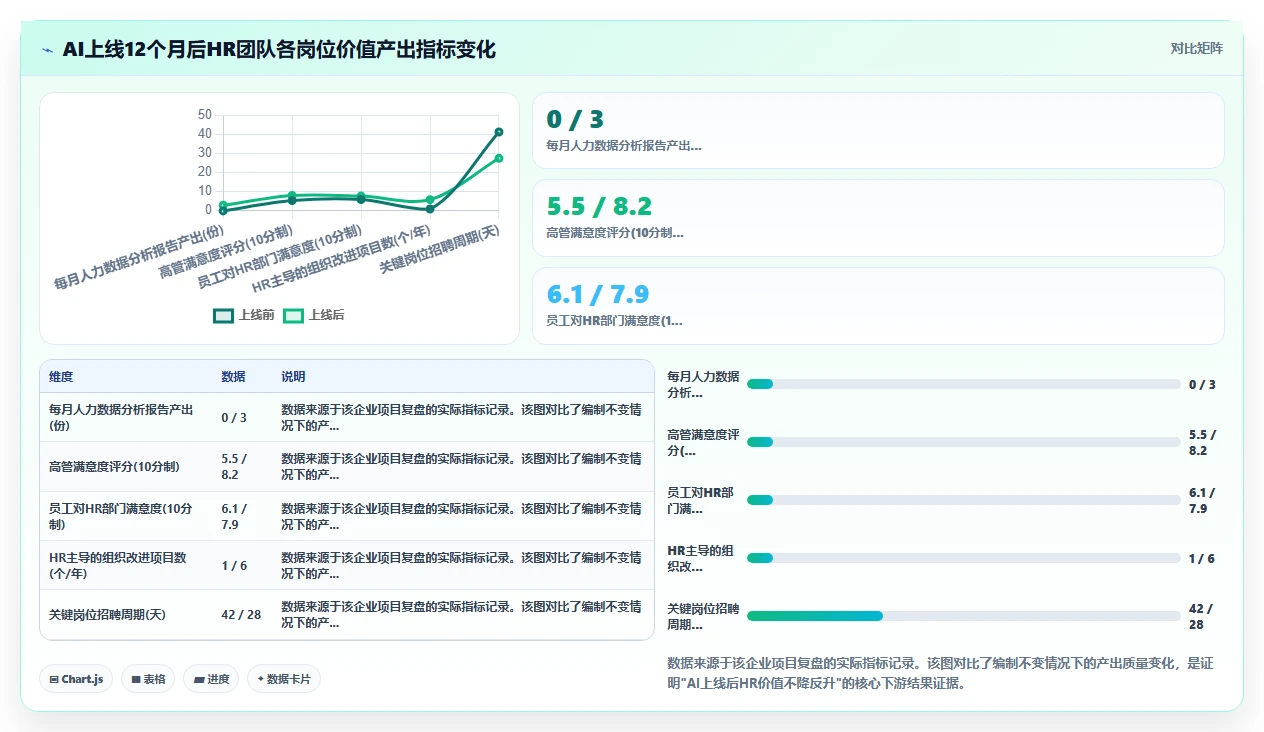
Task: Click the 42 / 28 progress value label
Action: tap(1201, 617)
